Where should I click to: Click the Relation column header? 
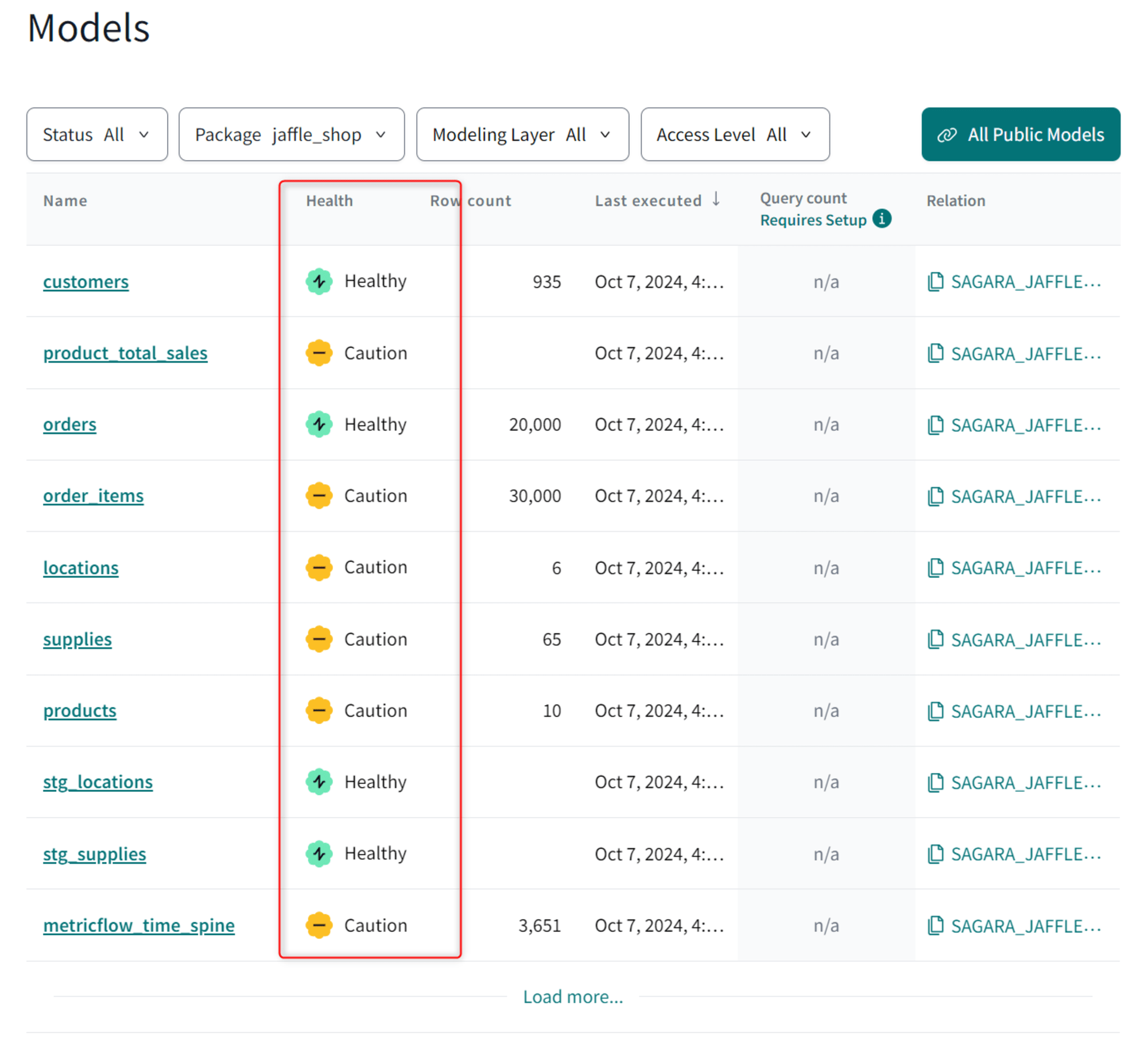point(956,201)
